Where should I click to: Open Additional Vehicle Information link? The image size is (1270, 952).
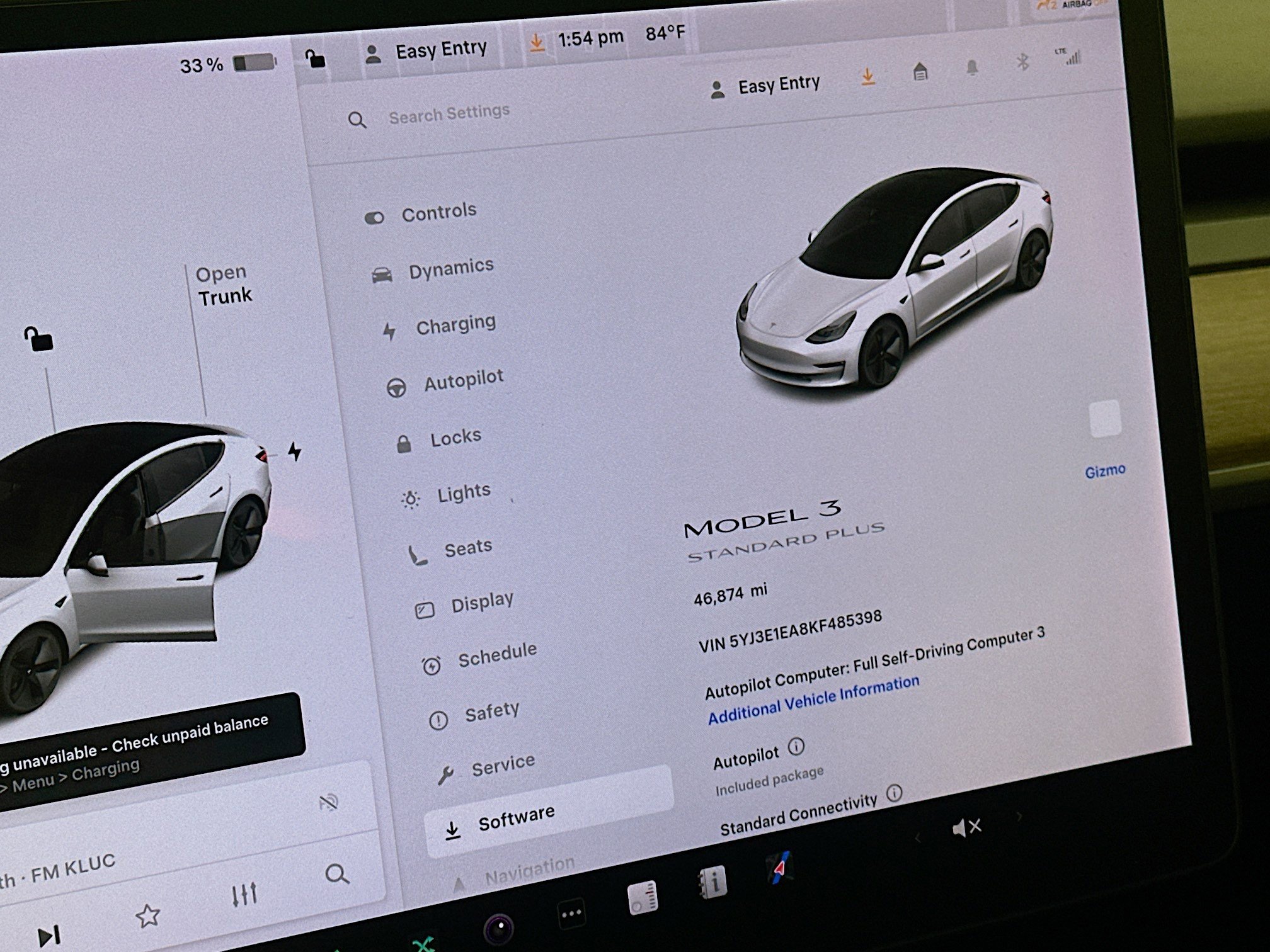pos(813,699)
